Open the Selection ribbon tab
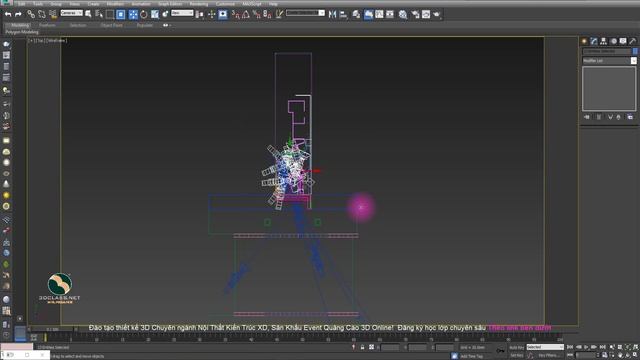Screen dimensions: 640x360 click(x=78, y=25)
